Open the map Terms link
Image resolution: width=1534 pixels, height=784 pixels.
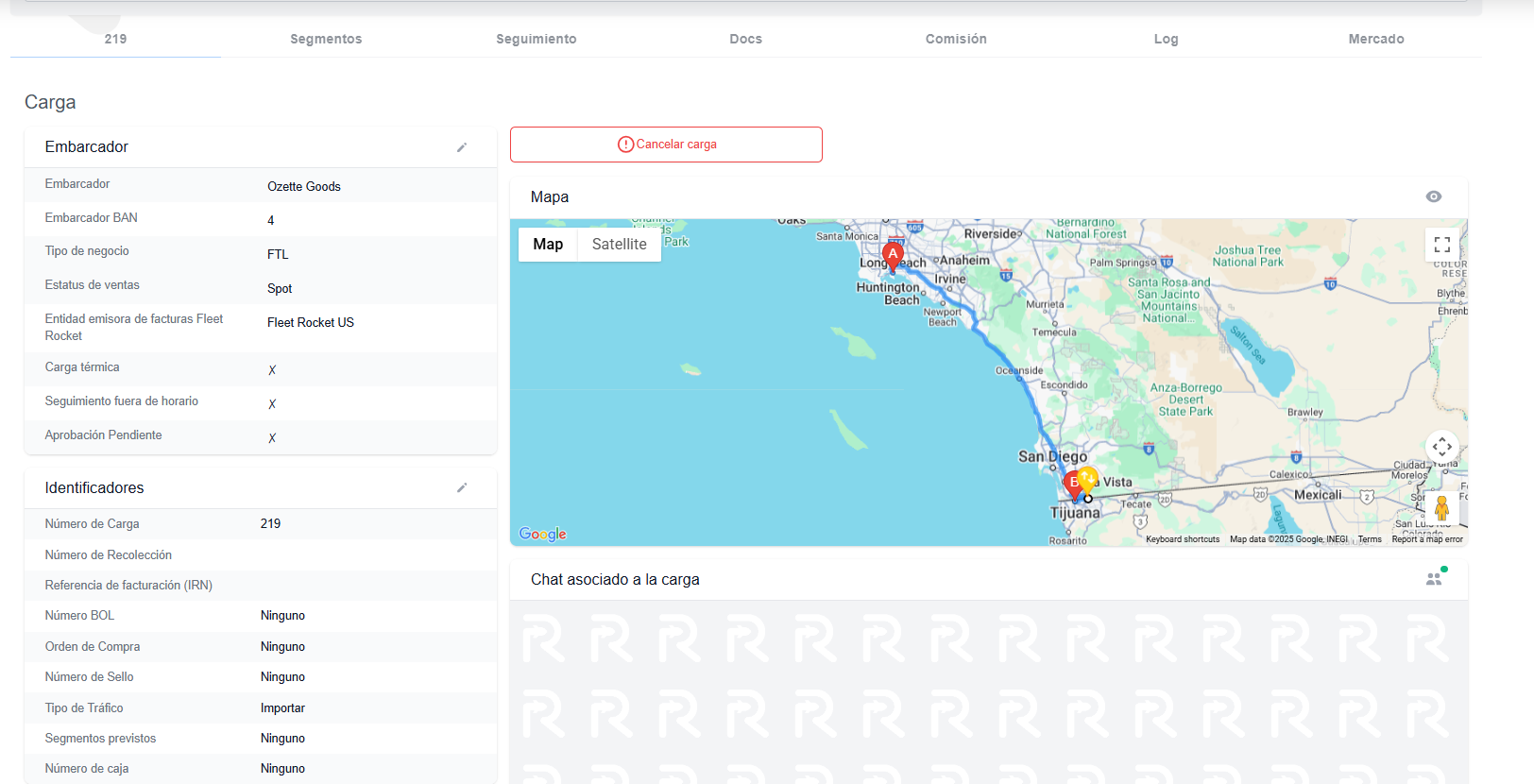[x=1370, y=539]
